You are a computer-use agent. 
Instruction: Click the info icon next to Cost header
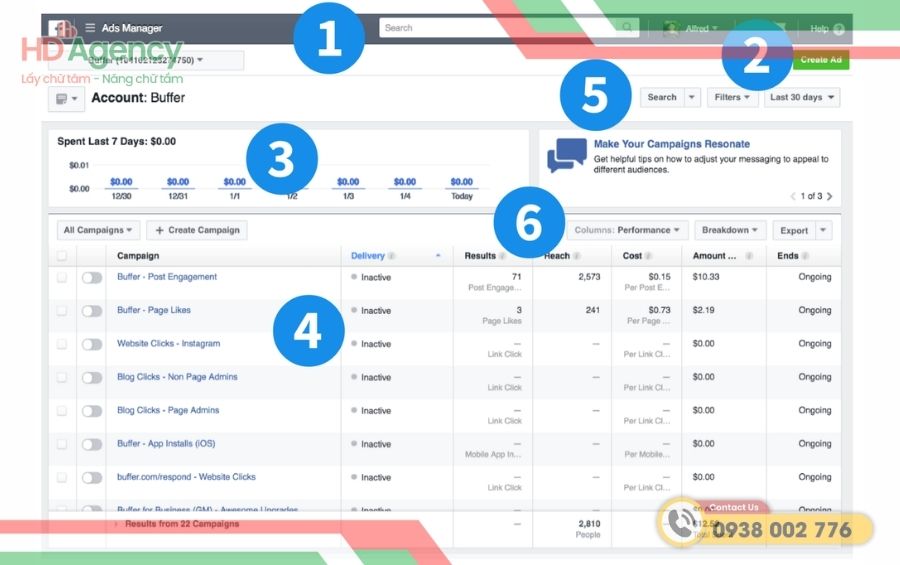649,256
